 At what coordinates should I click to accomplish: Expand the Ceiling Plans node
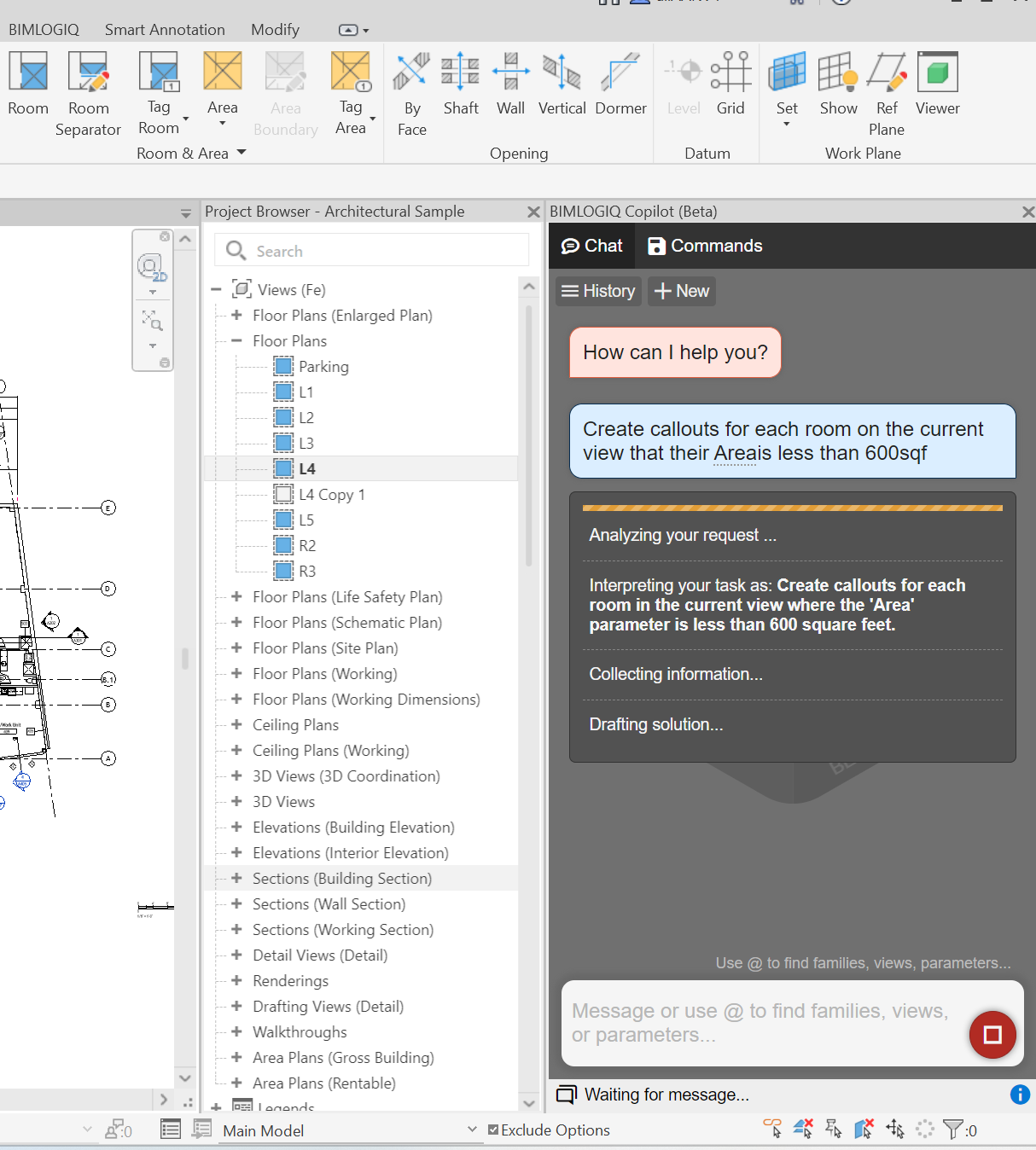(x=236, y=724)
